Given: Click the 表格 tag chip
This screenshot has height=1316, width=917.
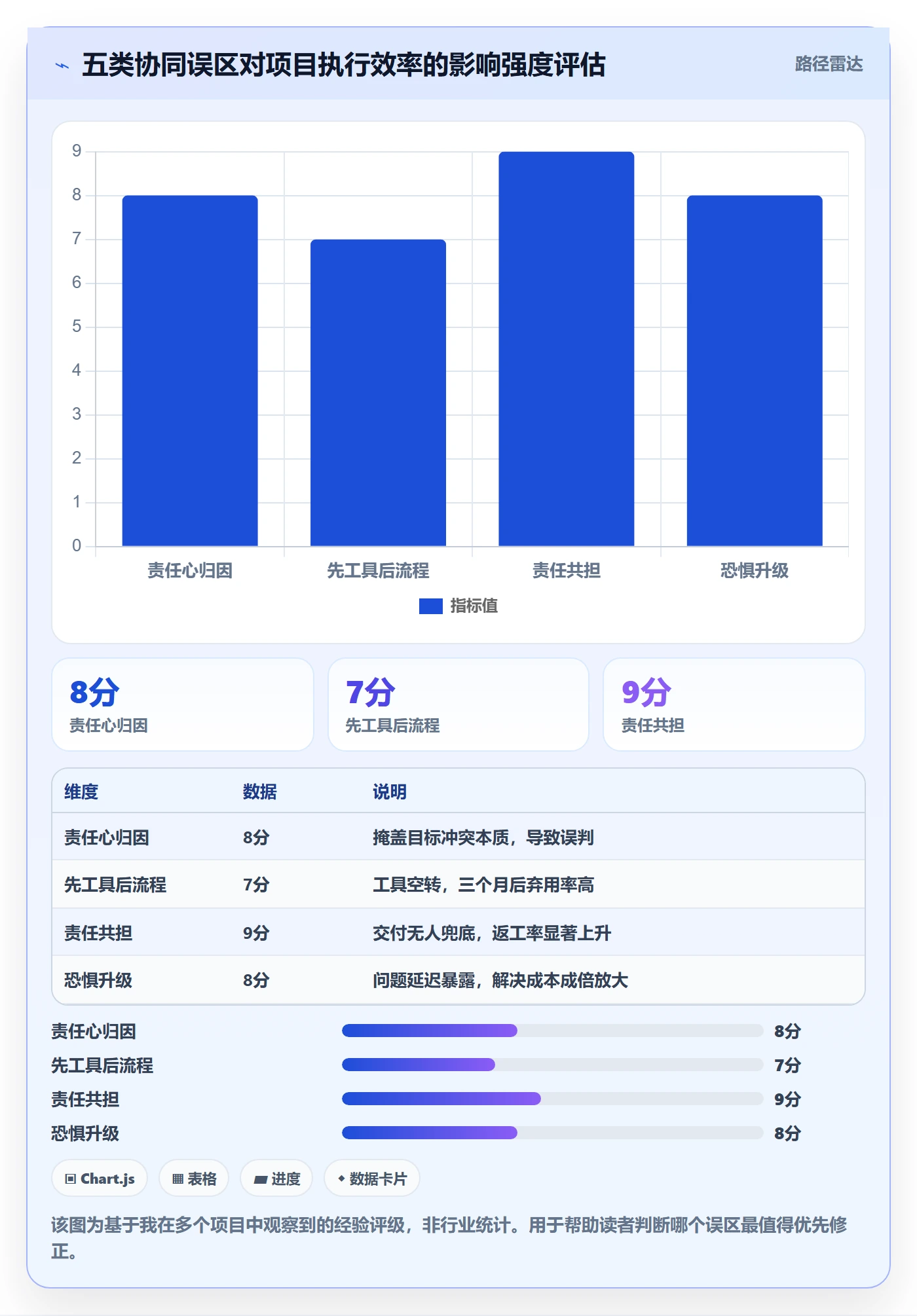Looking at the screenshot, I should (194, 1179).
